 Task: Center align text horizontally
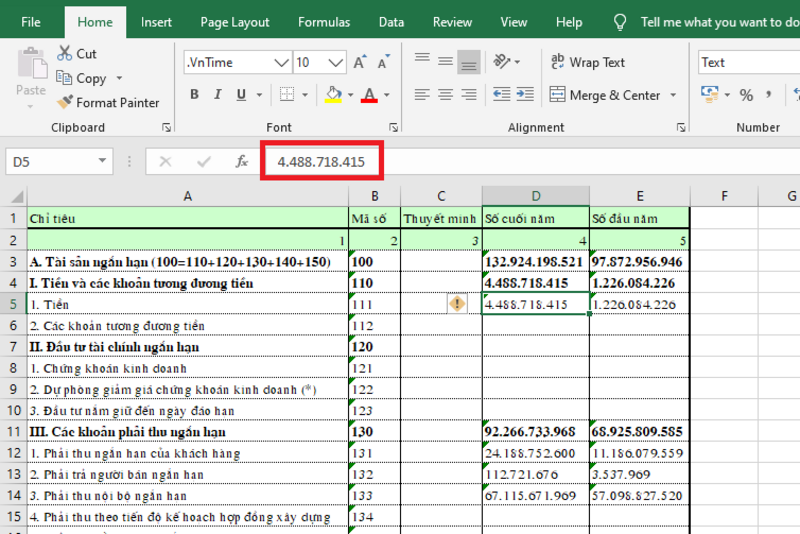445,95
